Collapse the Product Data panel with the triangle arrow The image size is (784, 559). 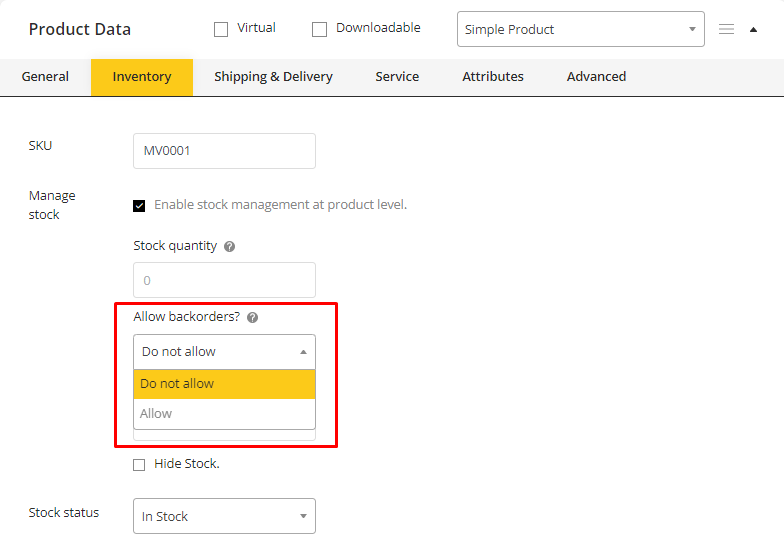(753, 29)
